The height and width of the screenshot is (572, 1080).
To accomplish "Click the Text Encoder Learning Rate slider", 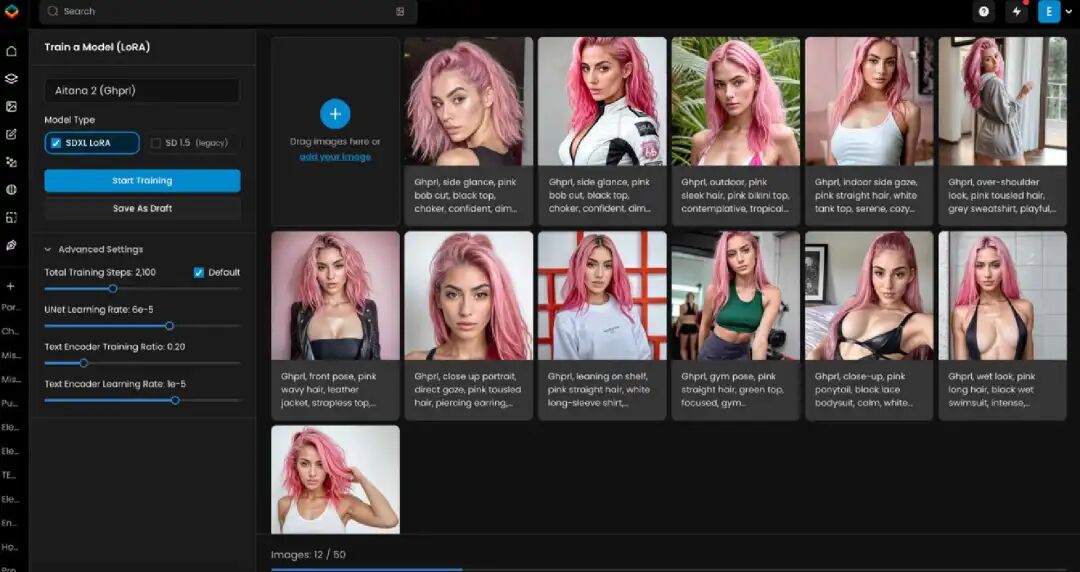I will tap(143, 400).
